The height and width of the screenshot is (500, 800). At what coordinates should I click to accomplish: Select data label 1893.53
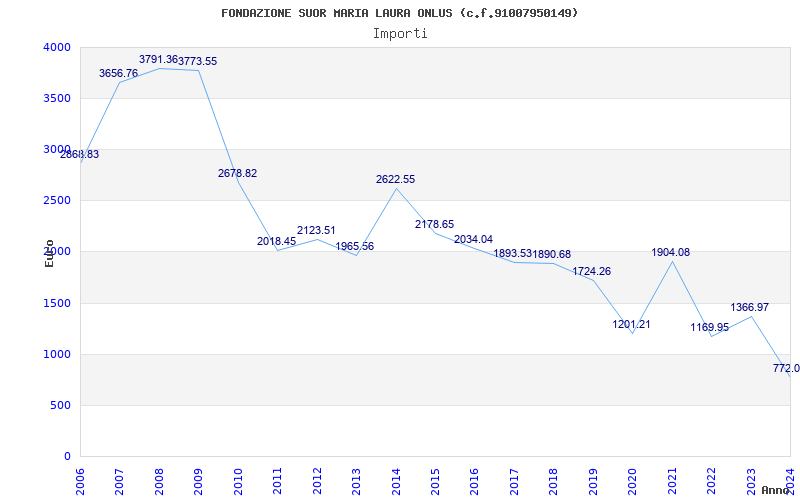[513, 254]
